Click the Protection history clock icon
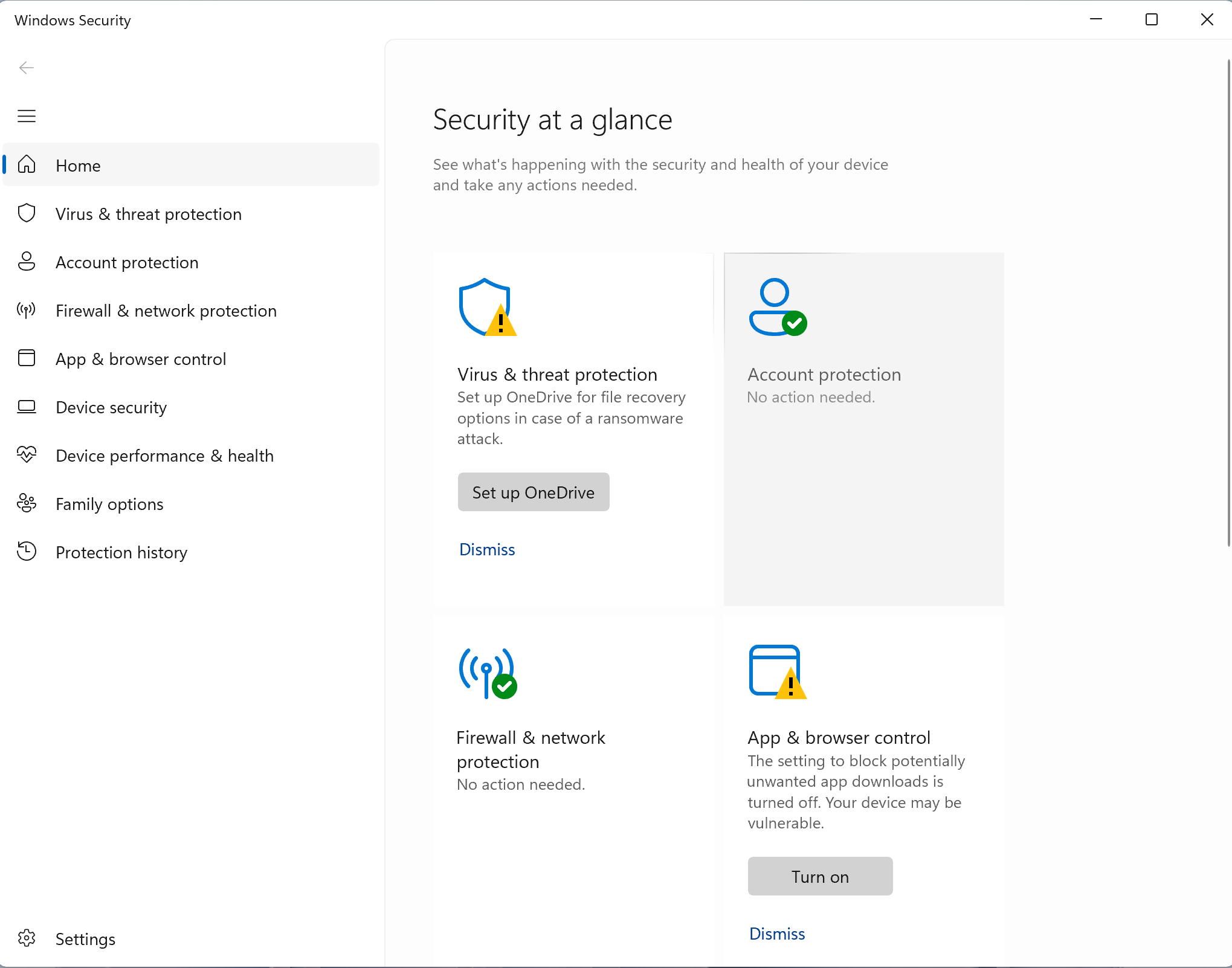This screenshot has width=1232, height=968. [x=27, y=552]
